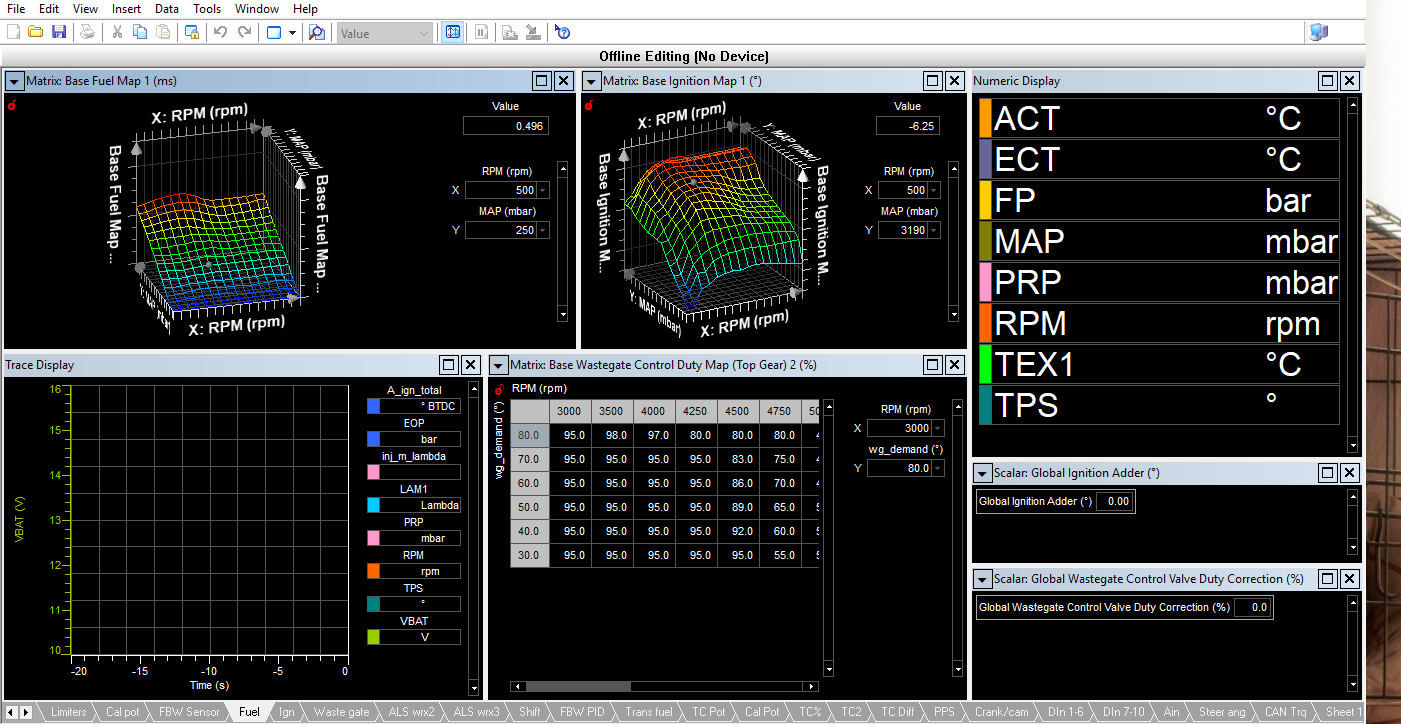
Task: Click the device connection icon at toolbar right
Action: pyautogui.click(x=1319, y=32)
